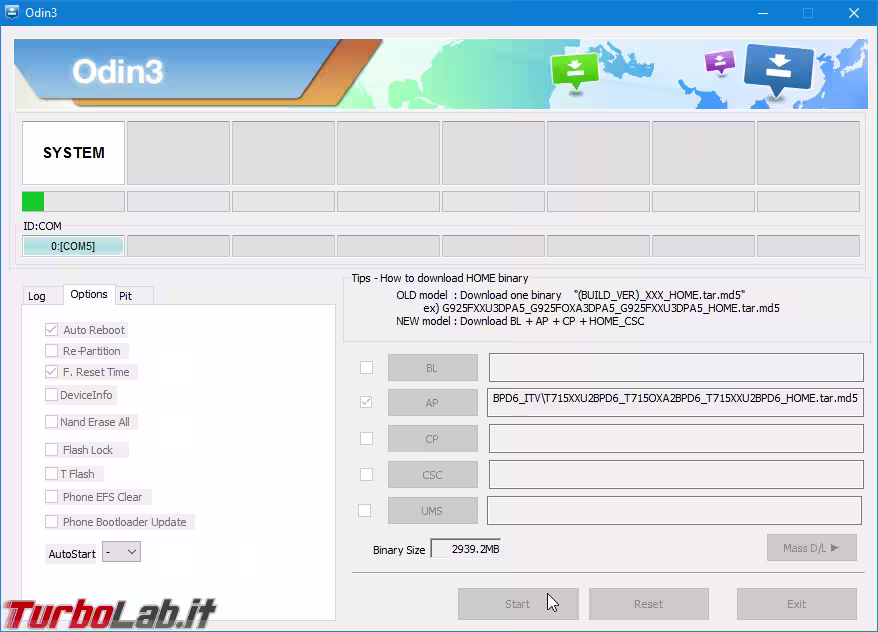878x632 pixels.
Task: Open the AutoStart dropdown
Action: click(x=122, y=552)
